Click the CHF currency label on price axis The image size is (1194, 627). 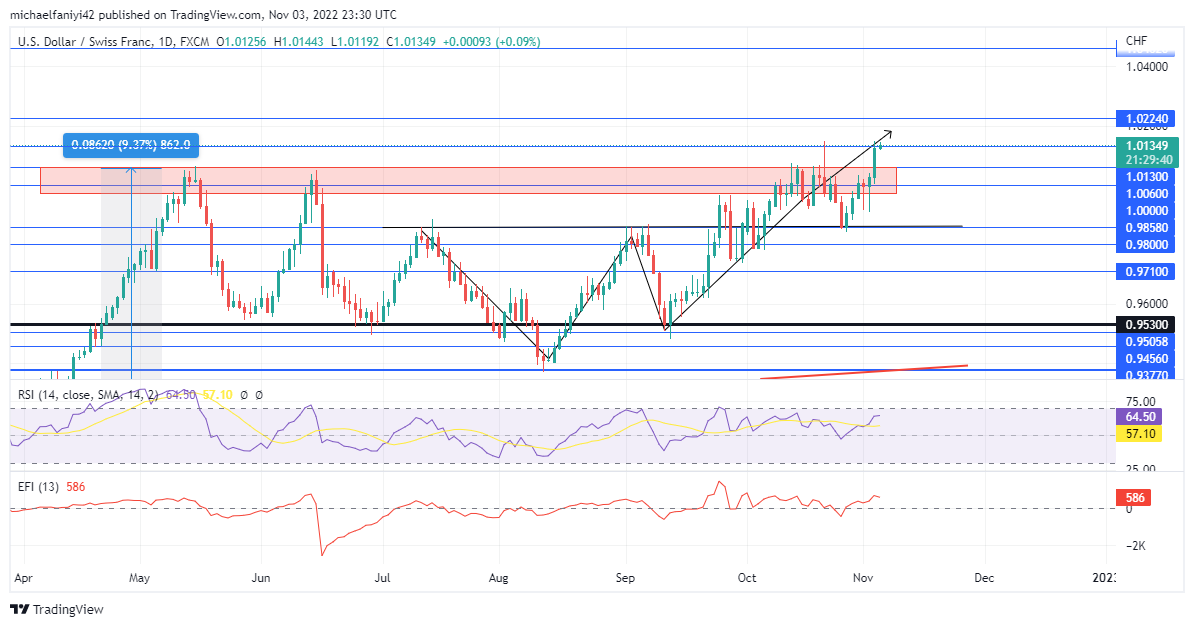point(1136,41)
